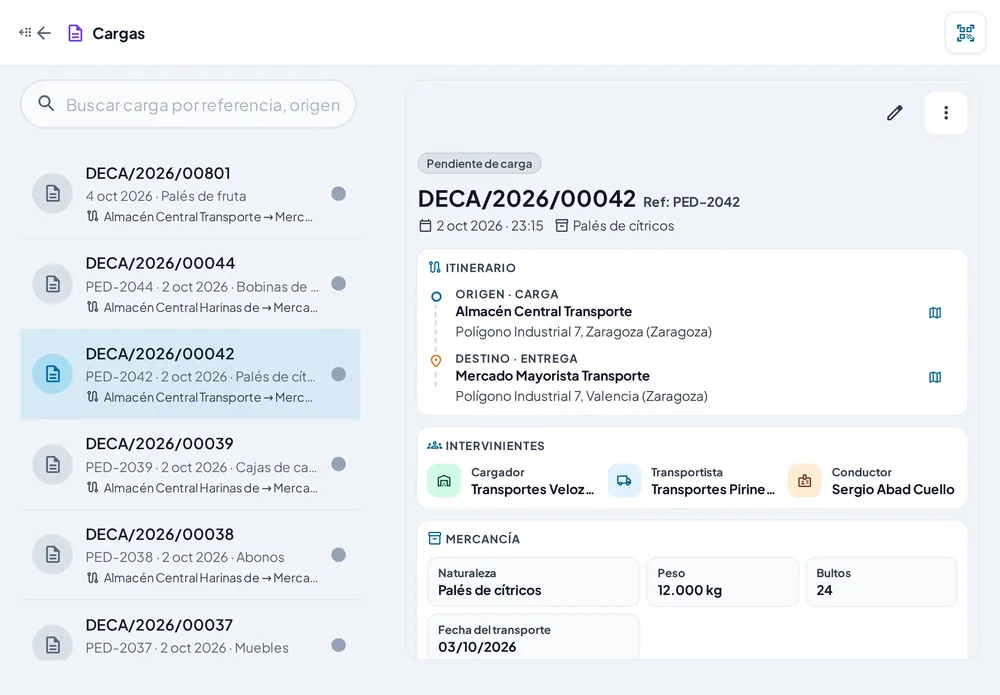Click the Pendiente de carga status badge

[480, 164]
